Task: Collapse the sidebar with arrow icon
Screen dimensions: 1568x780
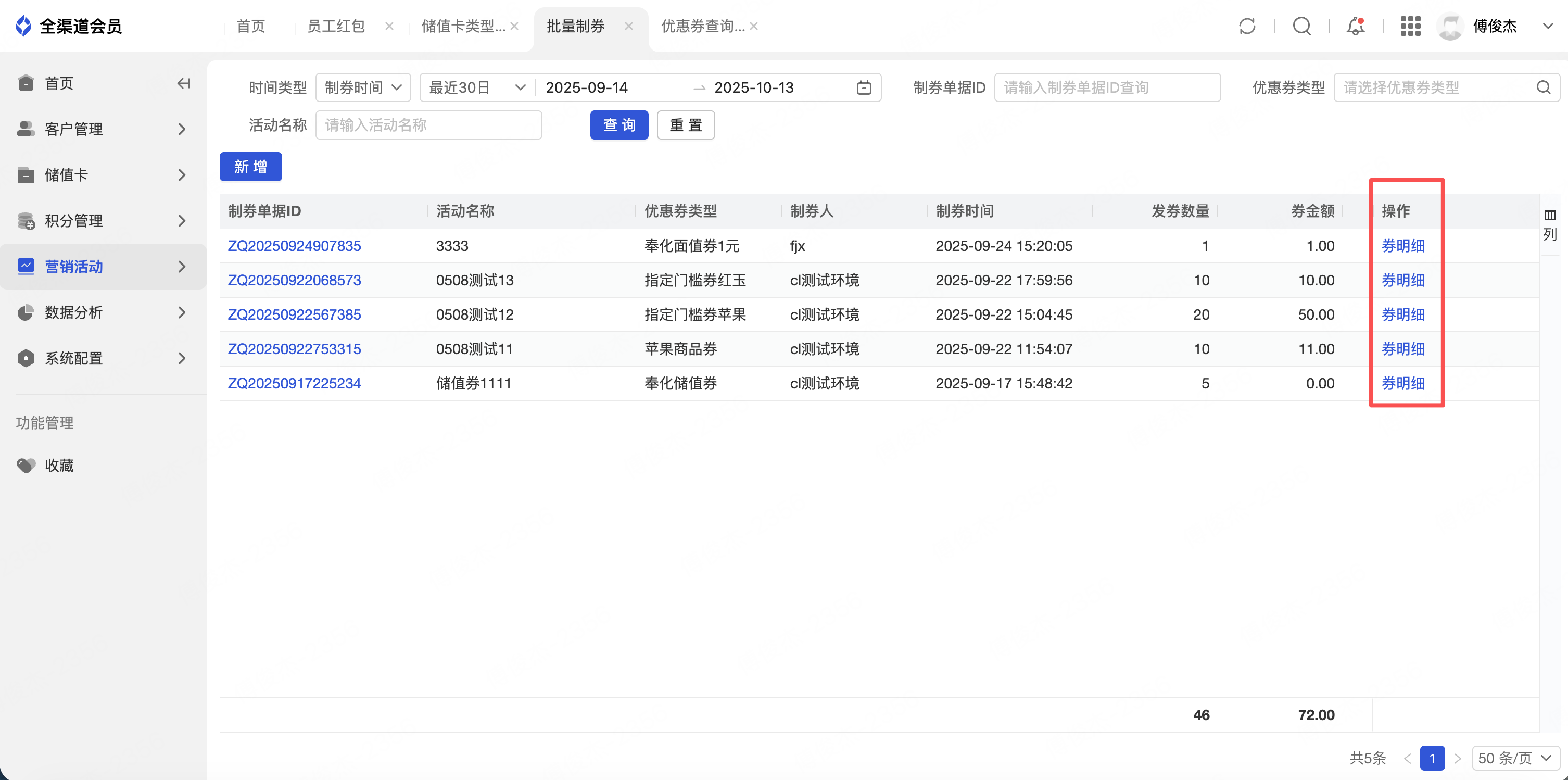Action: [x=183, y=83]
